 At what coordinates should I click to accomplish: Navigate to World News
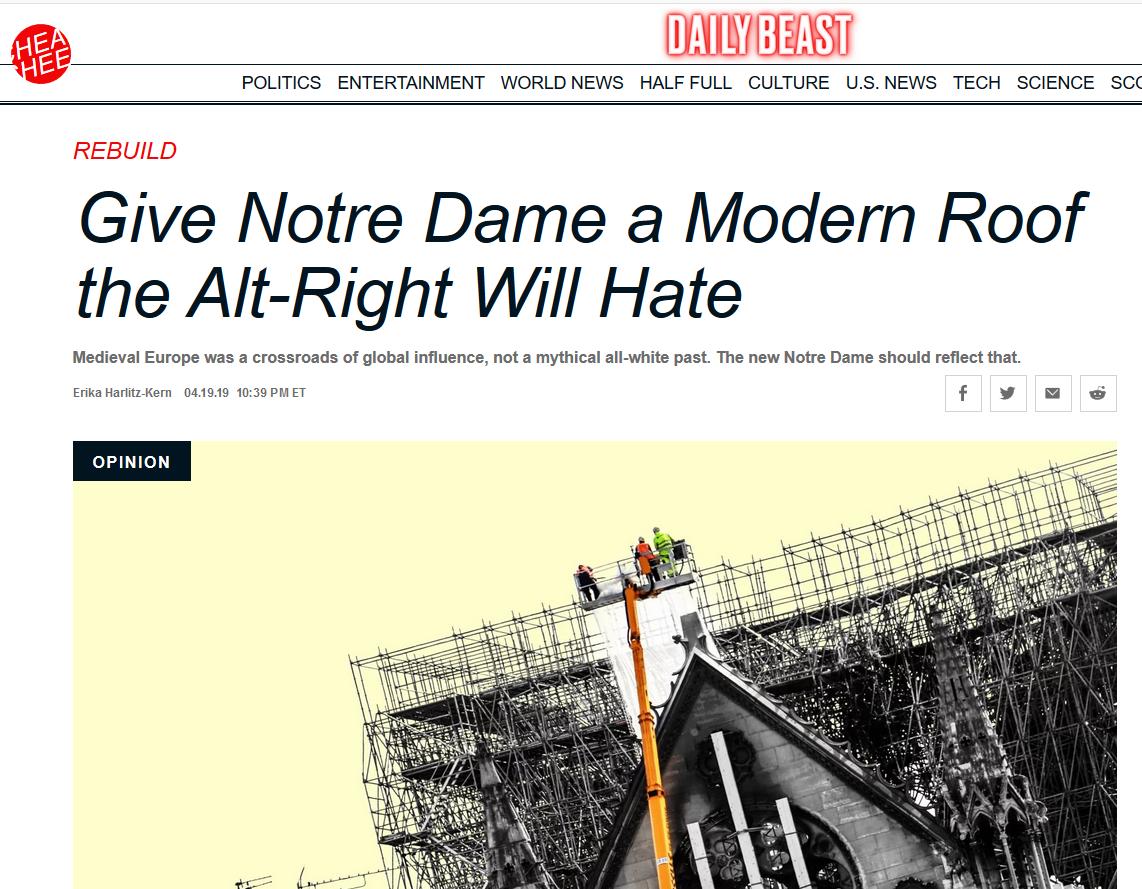562,83
